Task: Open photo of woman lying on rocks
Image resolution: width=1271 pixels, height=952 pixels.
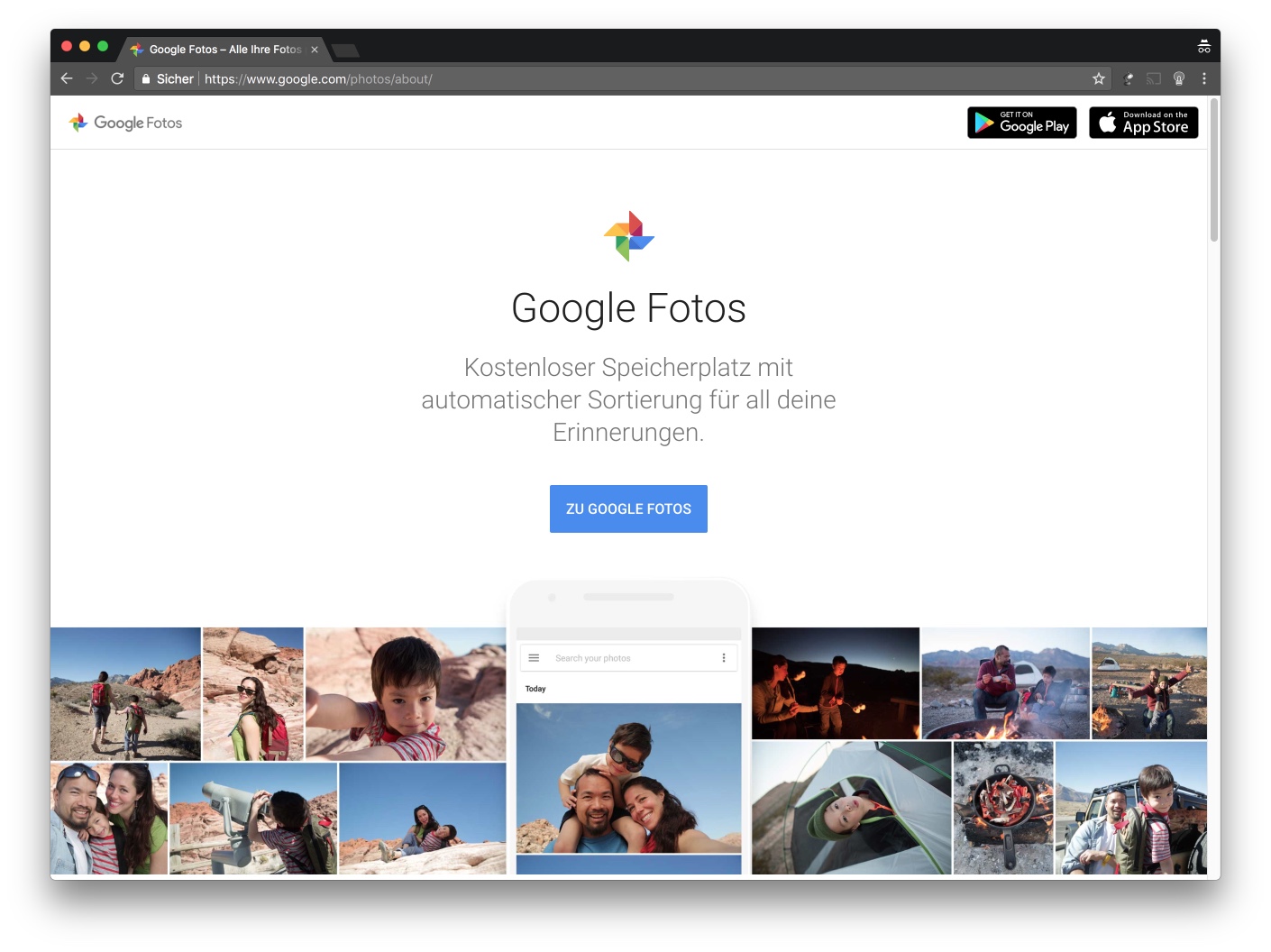Action: 423,819
